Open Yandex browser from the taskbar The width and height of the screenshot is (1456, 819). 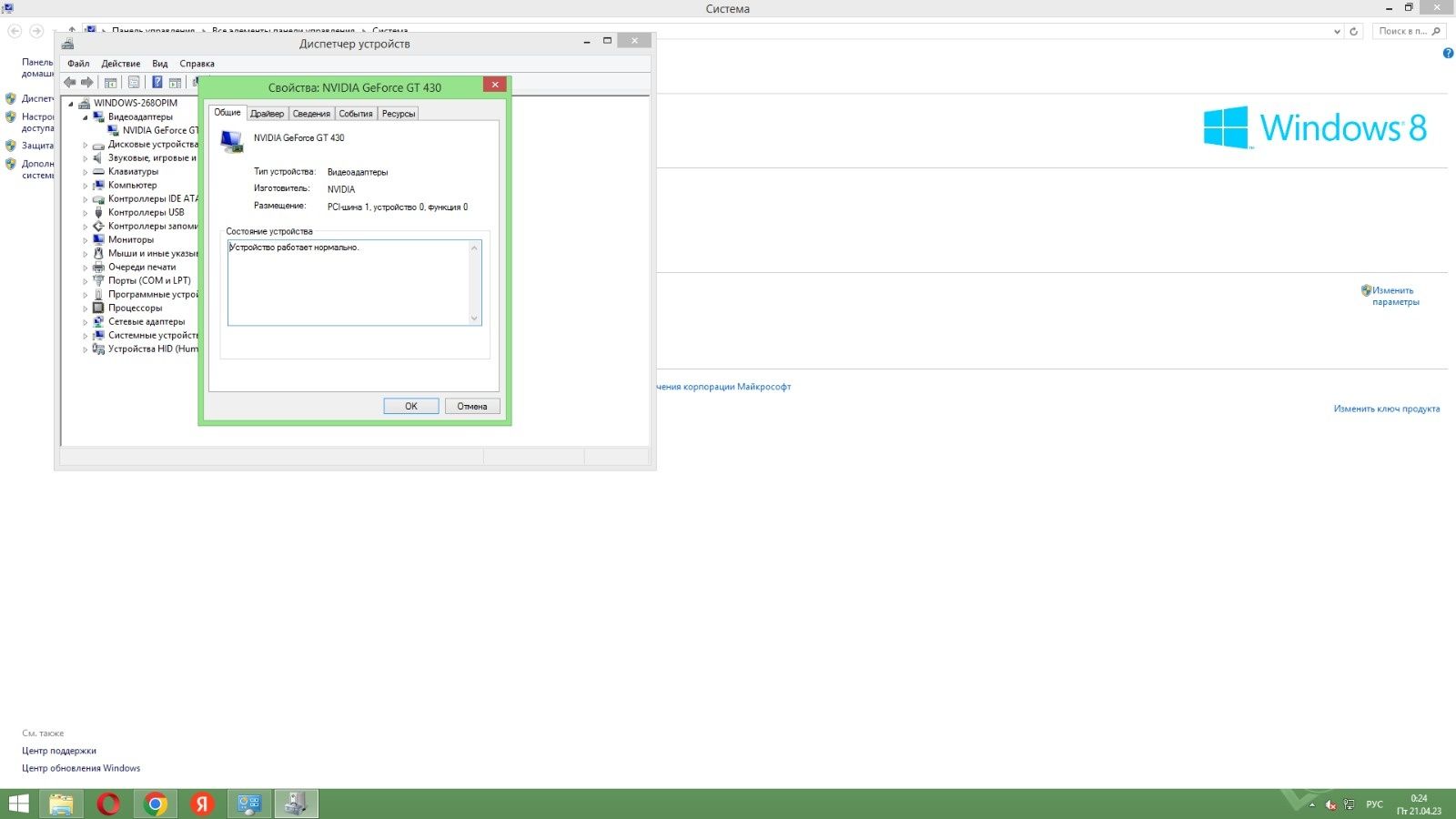click(x=202, y=804)
